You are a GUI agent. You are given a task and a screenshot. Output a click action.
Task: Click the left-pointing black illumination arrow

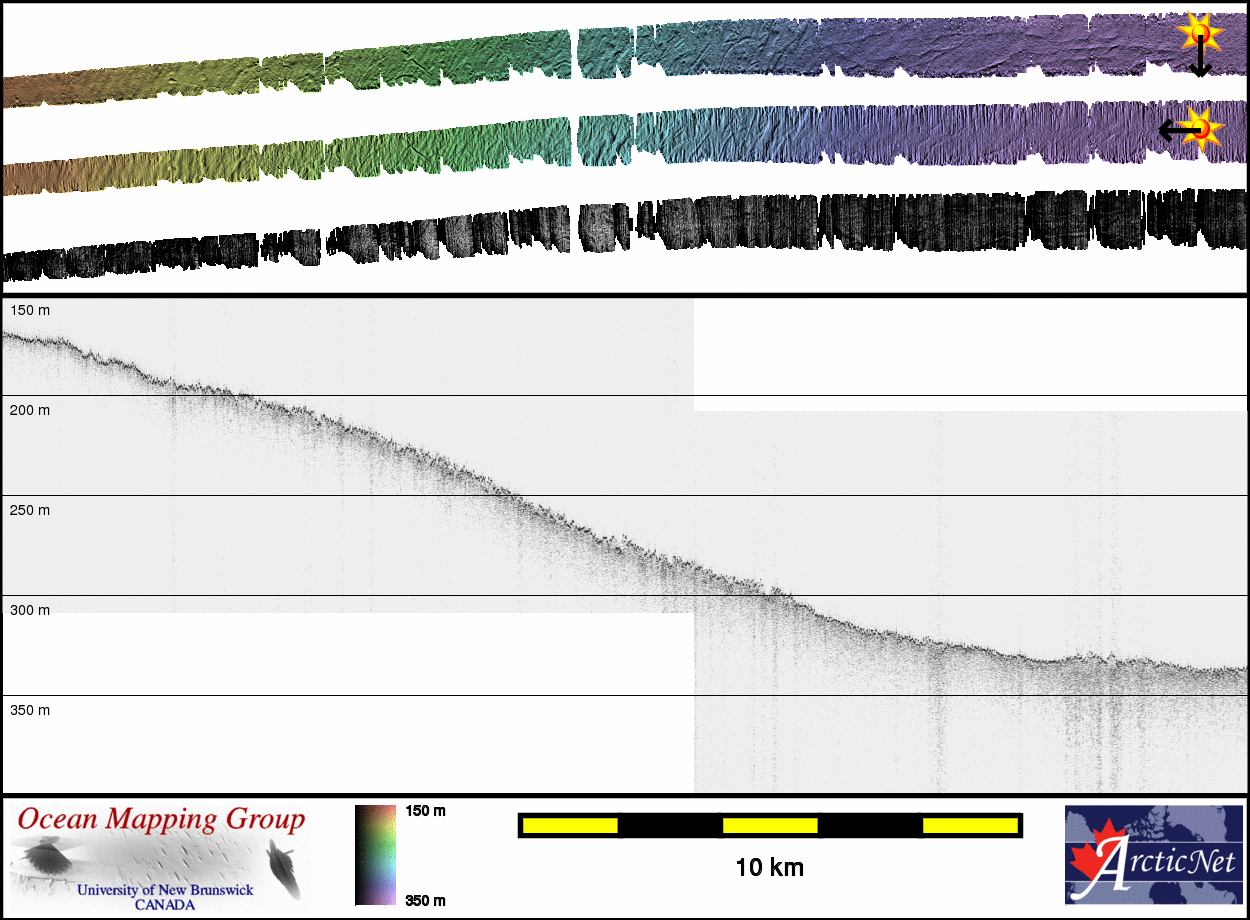(x=1174, y=129)
